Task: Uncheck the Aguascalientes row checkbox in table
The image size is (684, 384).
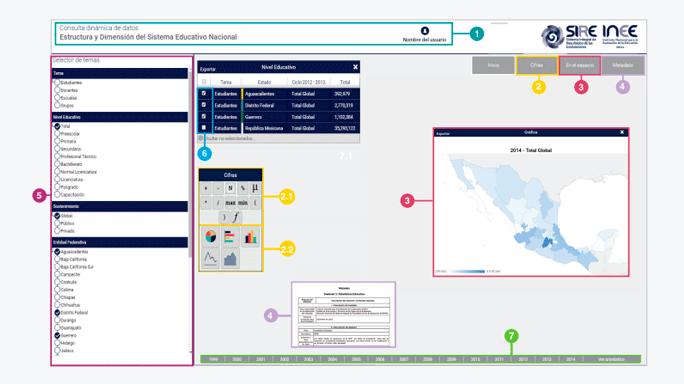Action: [x=204, y=93]
